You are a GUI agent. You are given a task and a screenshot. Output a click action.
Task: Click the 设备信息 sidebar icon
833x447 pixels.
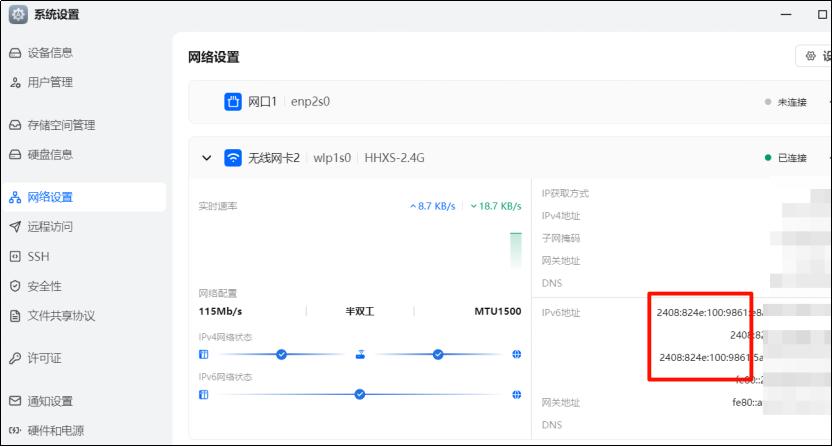click(15, 53)
